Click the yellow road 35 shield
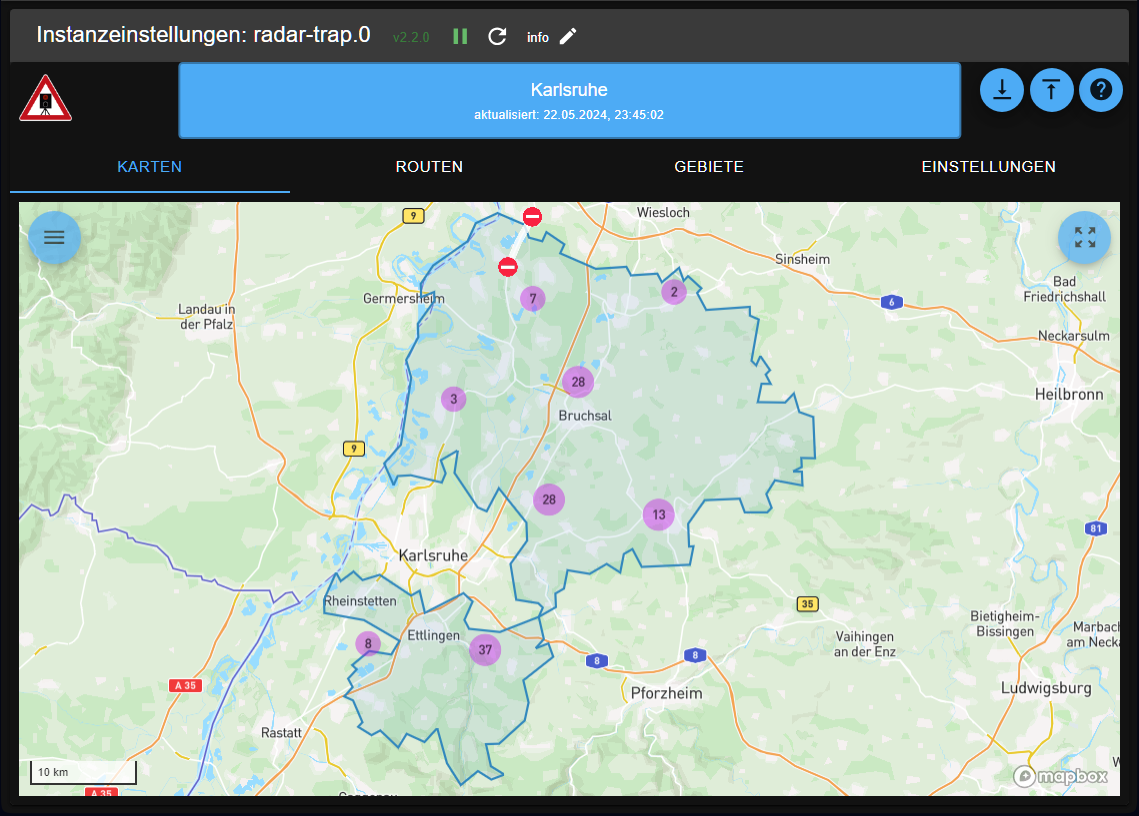Viewport: 1139px width, 816px height. [x=808, y=604]
